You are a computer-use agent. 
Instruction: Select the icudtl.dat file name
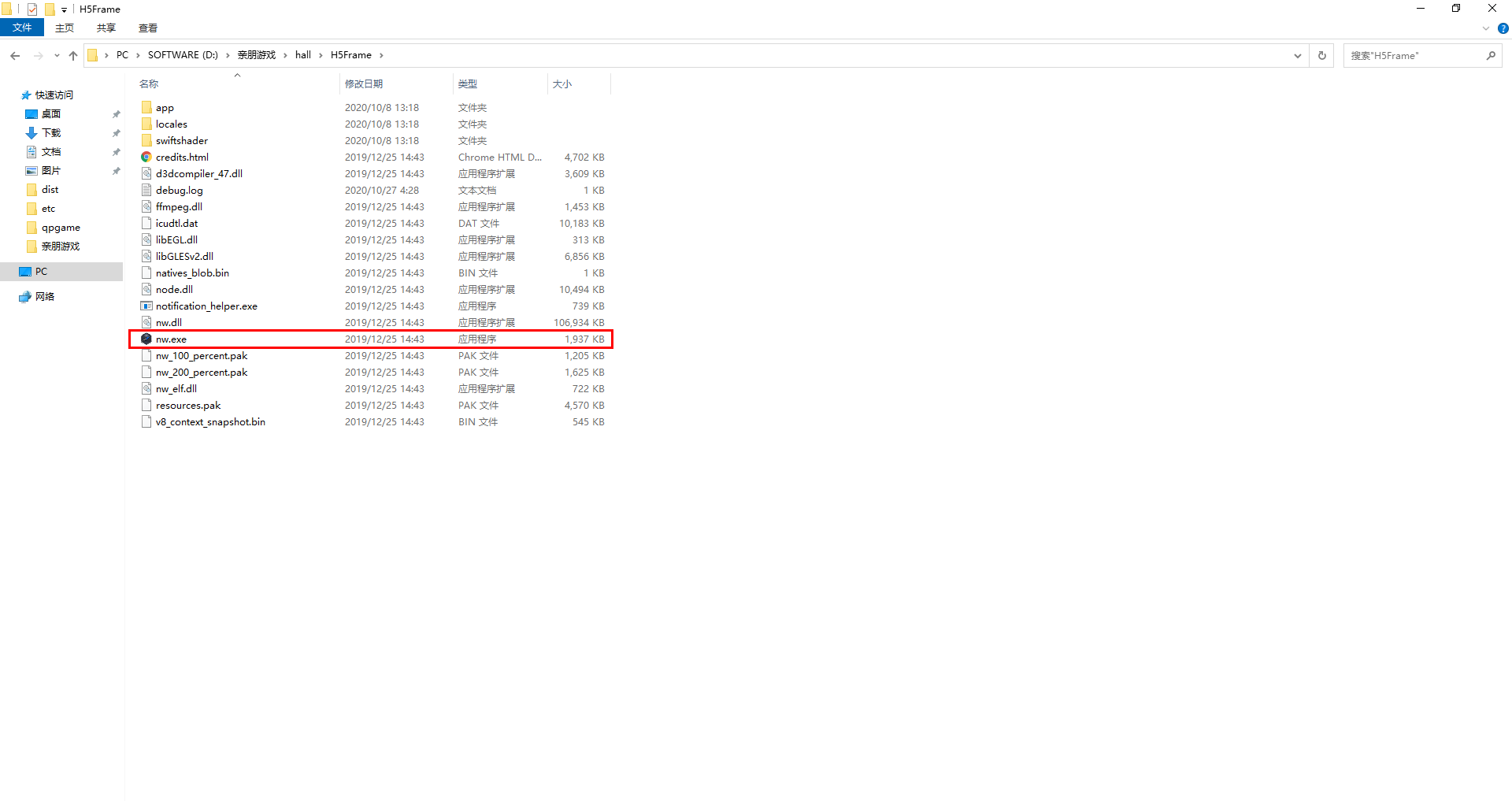(x=176, y=223)
